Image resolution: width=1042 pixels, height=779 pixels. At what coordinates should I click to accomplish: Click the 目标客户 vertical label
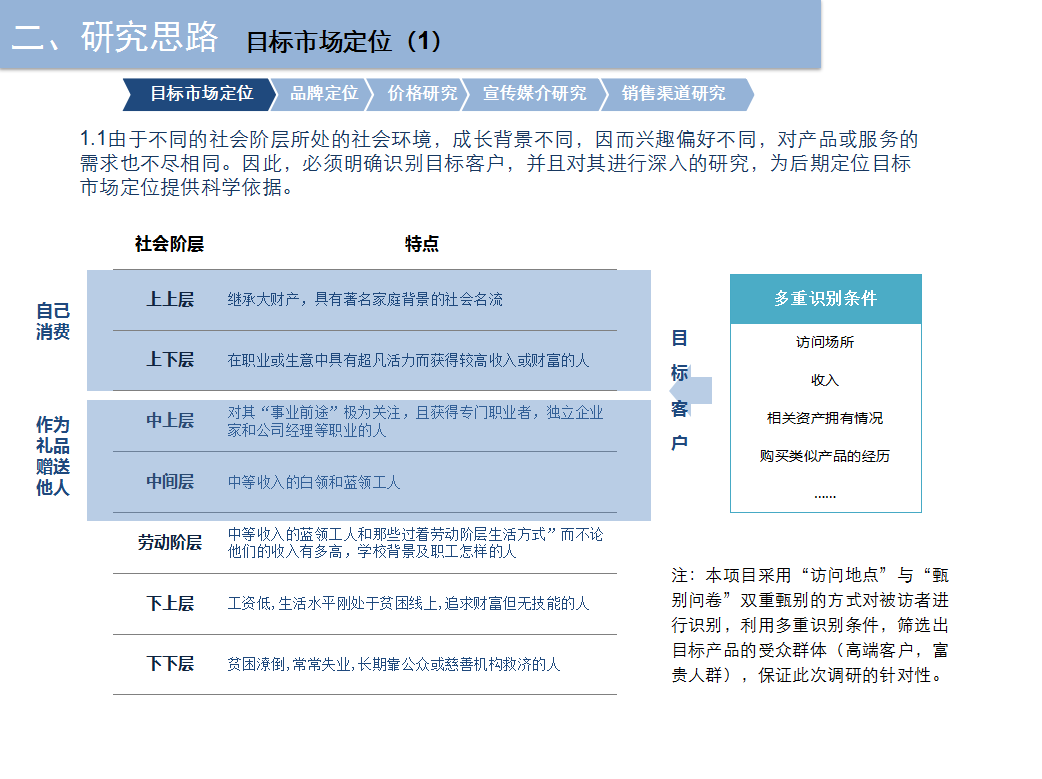[x=679, y=390]
